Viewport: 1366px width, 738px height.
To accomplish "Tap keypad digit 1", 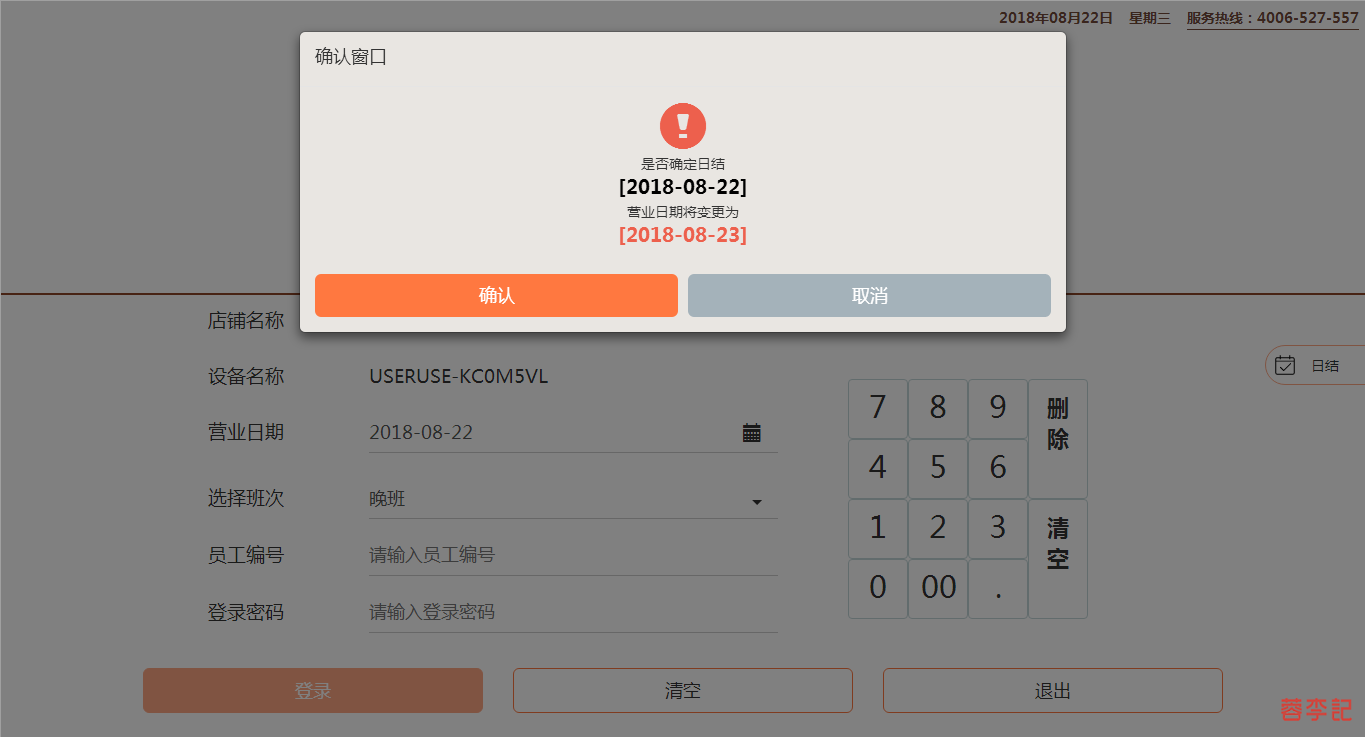I will point(878,528).
